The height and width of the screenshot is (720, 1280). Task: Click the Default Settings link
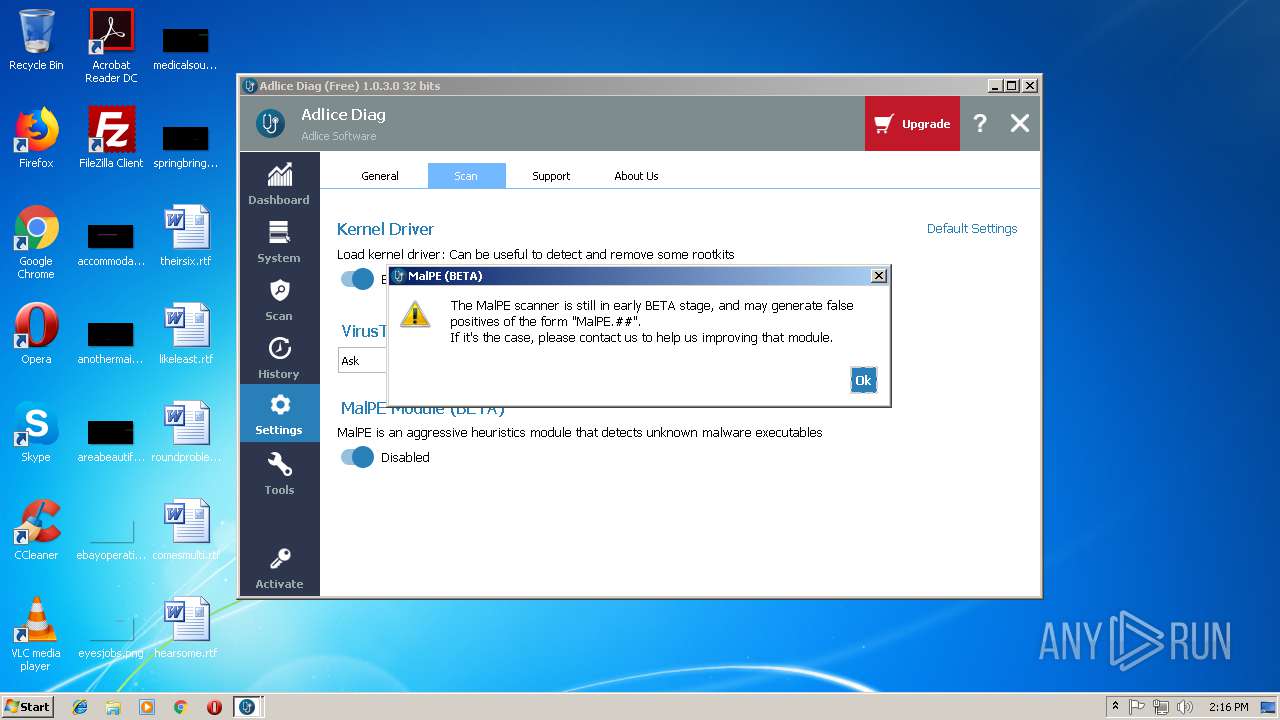click(972, 229)
